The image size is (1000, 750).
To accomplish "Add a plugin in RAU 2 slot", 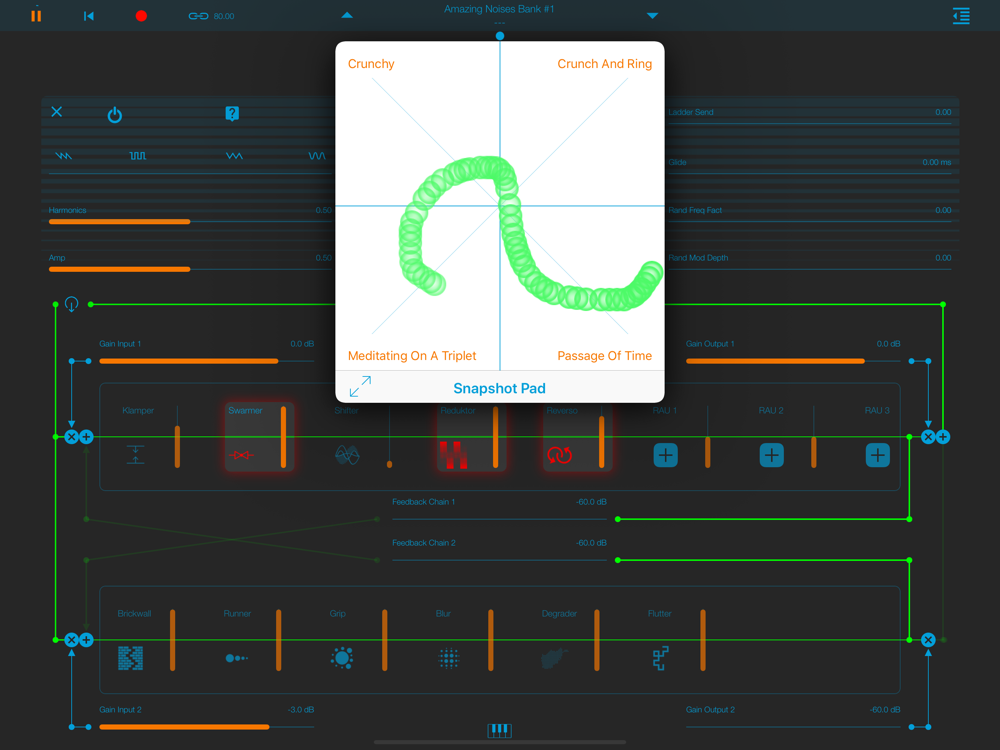I will tap(771, 455).
